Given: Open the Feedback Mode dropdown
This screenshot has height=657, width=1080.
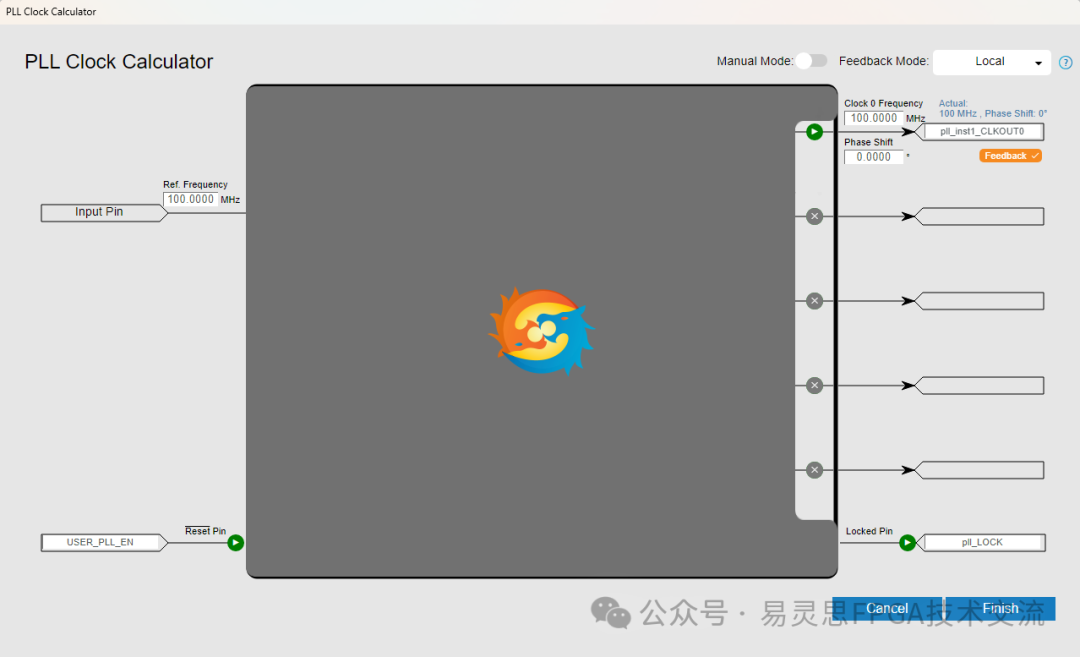Looking at the screenshot, I should click(x=991, y=62).
